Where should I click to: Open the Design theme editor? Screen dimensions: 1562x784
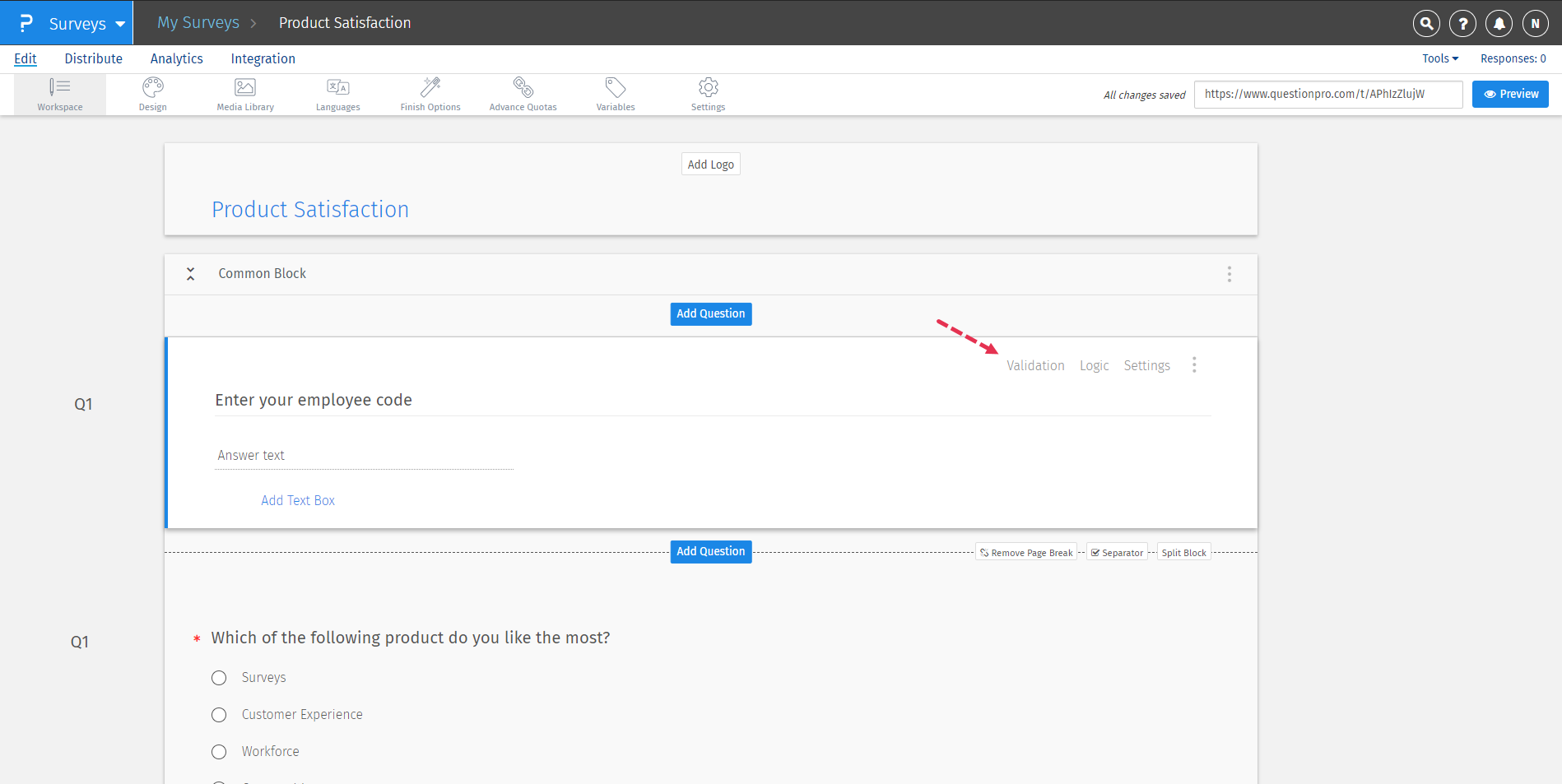152,93
